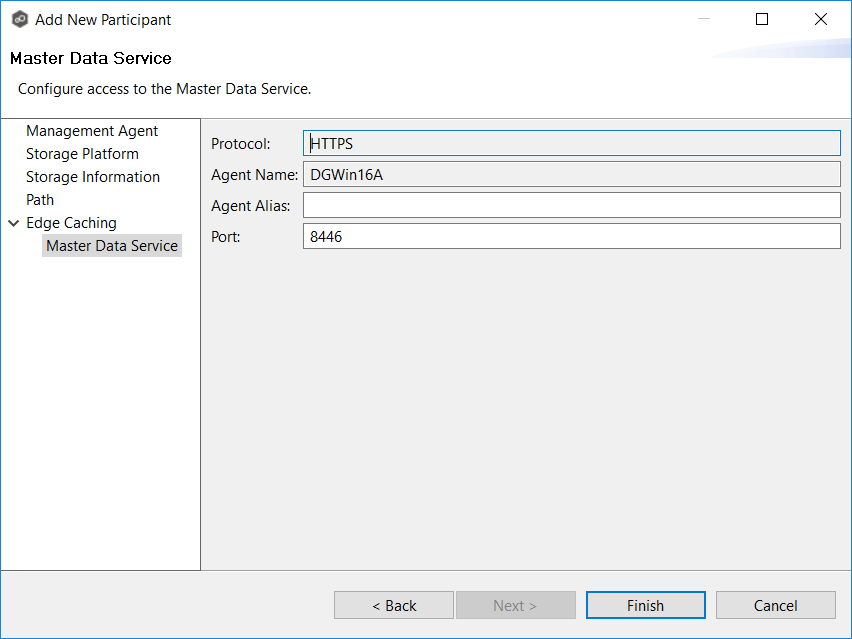The height and width of the screenshot is (639, 852).
Task: Cancel the Add New Participant wizard
Action: [775, 605]
